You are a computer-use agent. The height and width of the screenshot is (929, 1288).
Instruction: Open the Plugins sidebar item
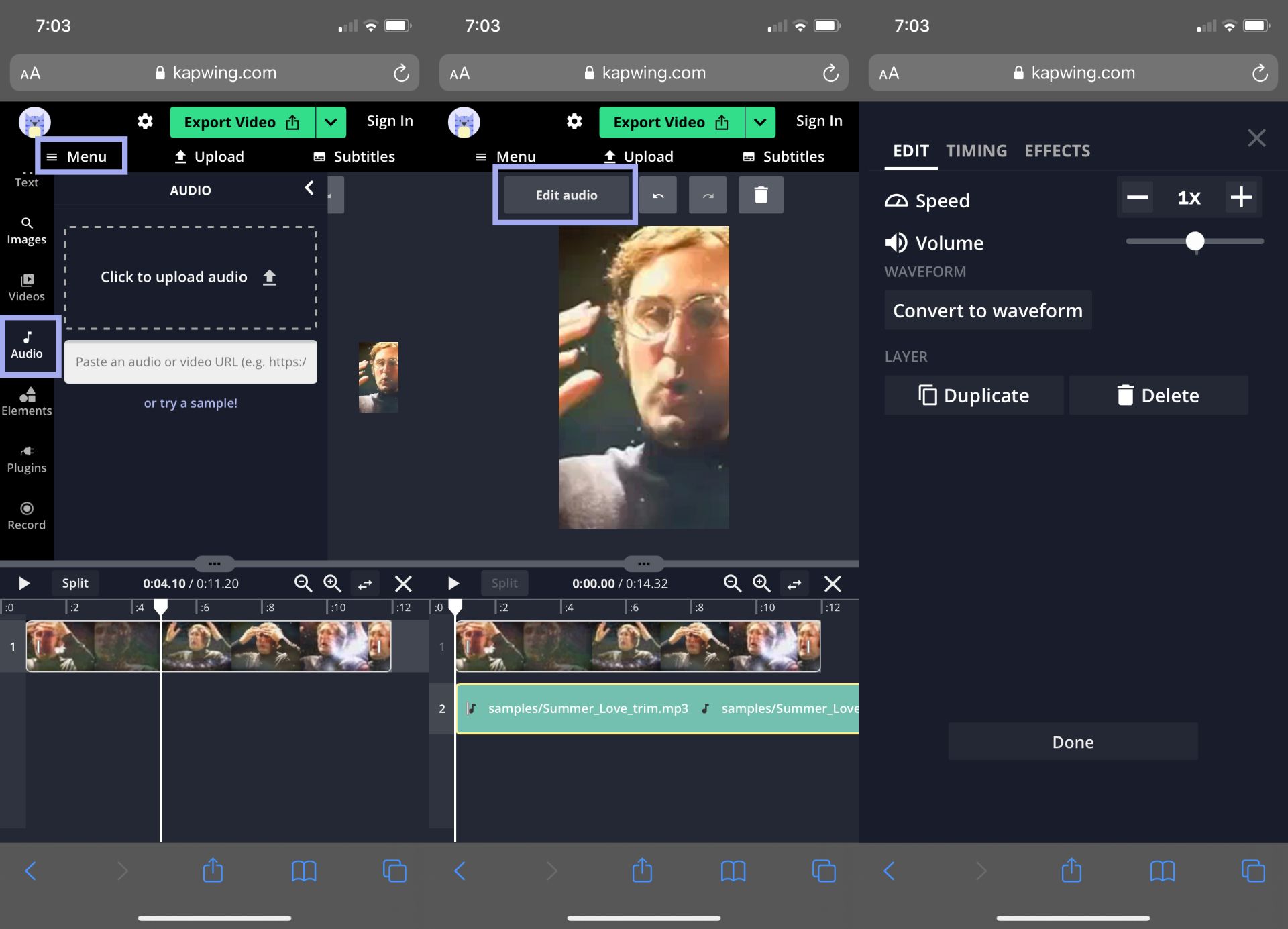click(27, 459)
